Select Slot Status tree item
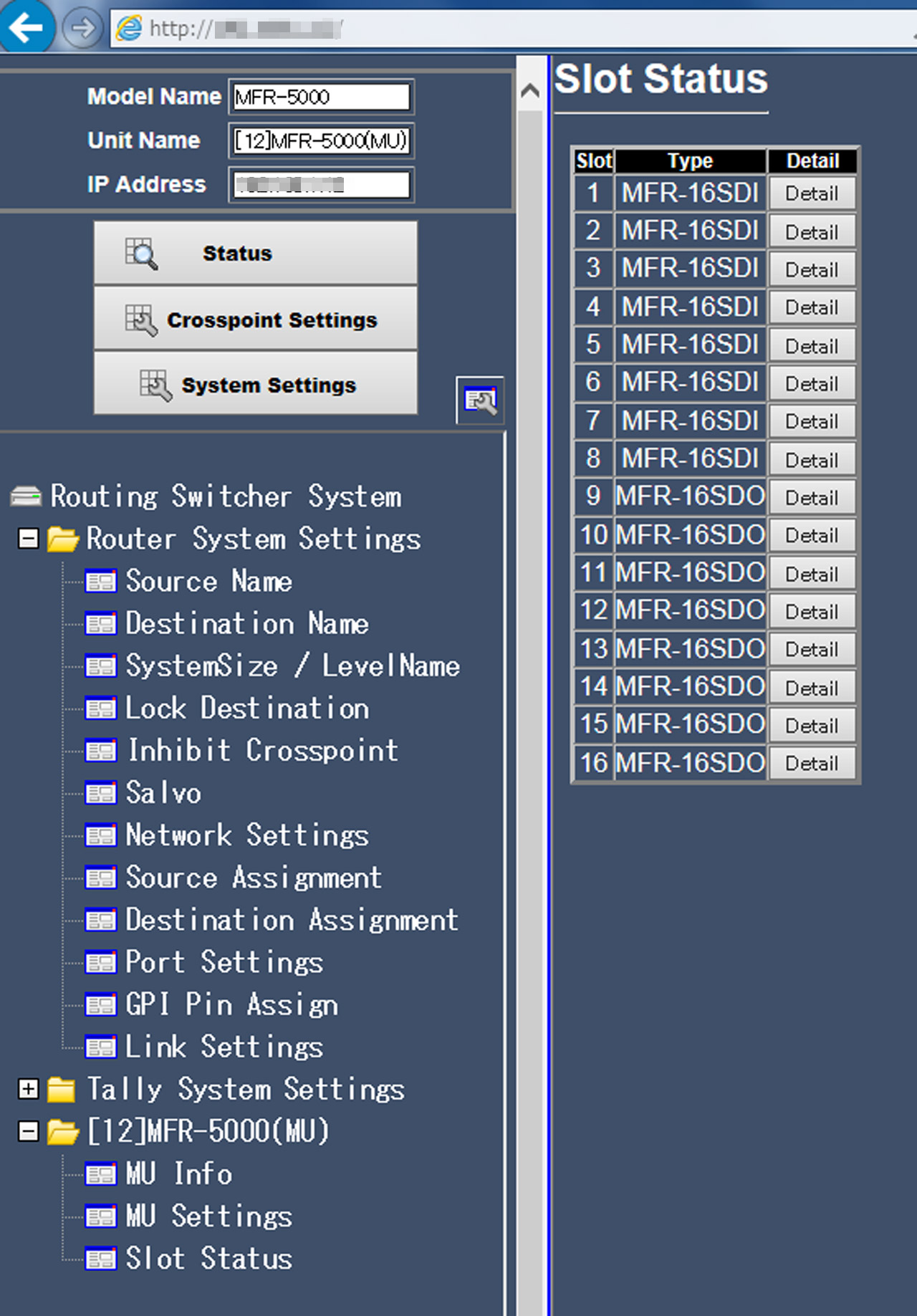Screen dimensions: 917x1316 (x=208, y=1259)
